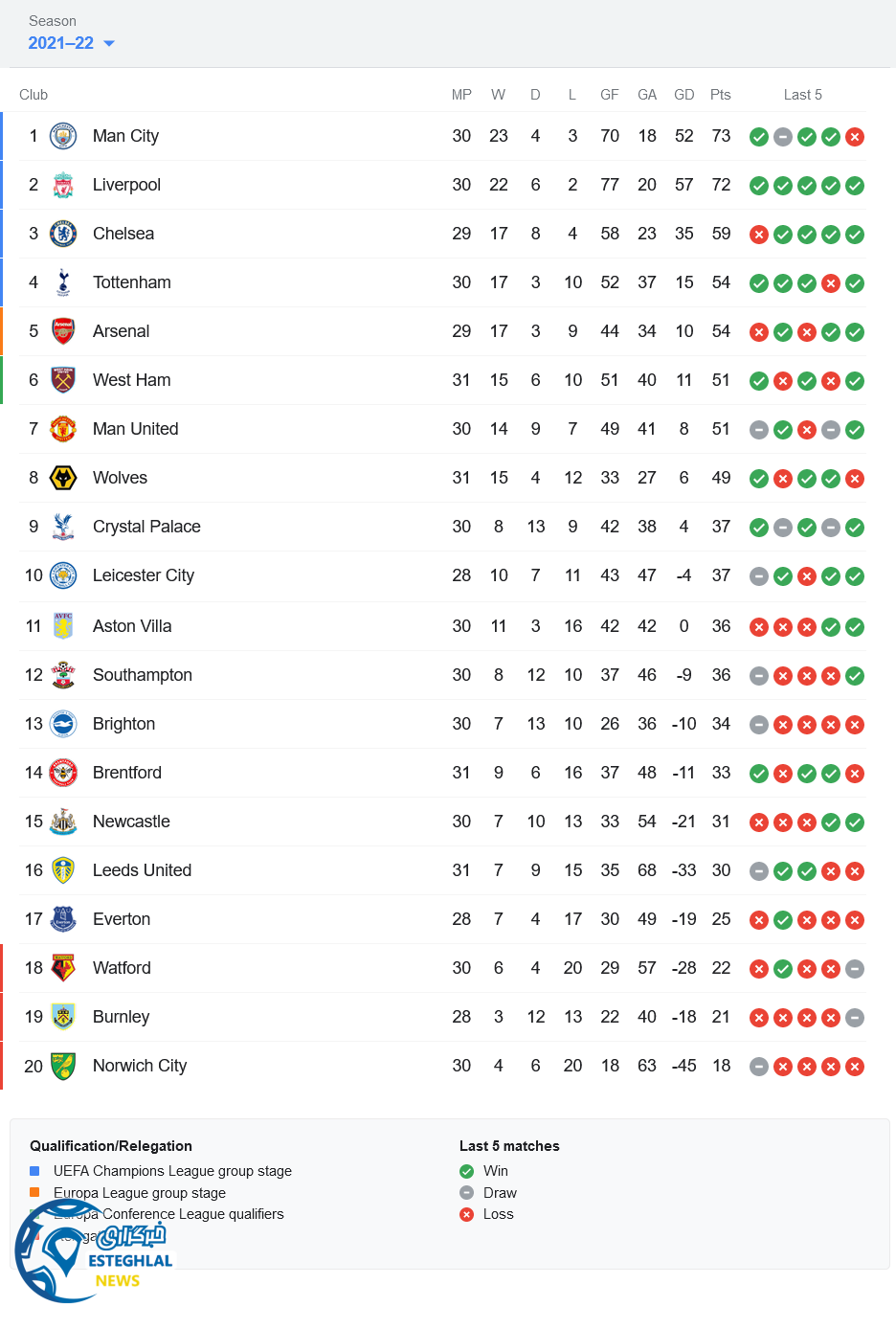Open the Season 2021–22 dropdown
896x1329 pixels.
[72, 43]
